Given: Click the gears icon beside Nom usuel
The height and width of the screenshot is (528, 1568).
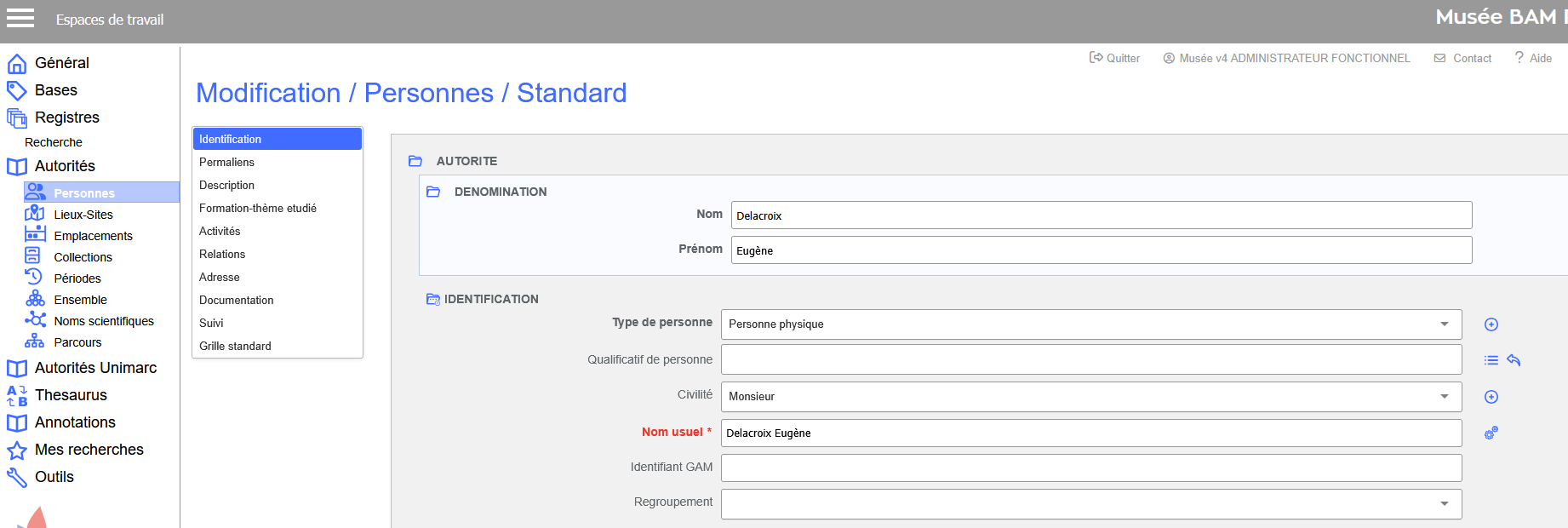Looking at the screenshot, I should point(1491,433).
